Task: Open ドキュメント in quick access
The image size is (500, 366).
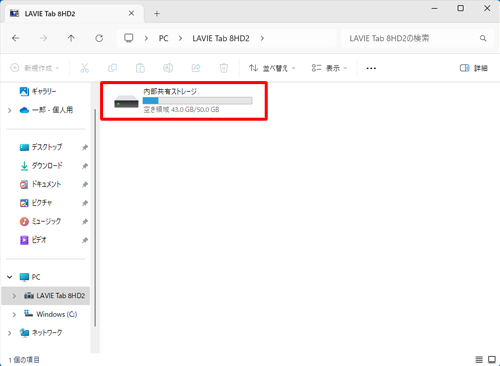Action: (40, 184)
